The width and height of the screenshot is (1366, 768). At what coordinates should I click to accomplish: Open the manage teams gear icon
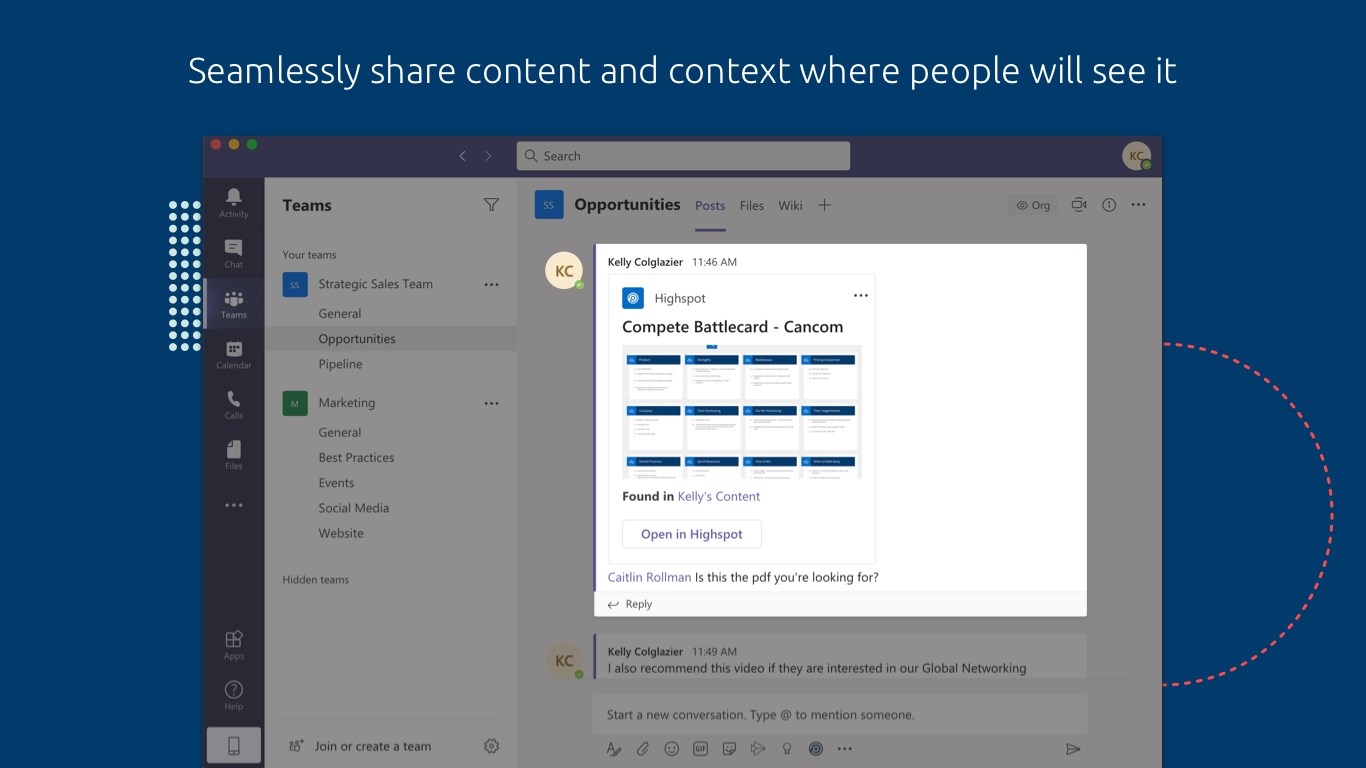tap(491, 746)
